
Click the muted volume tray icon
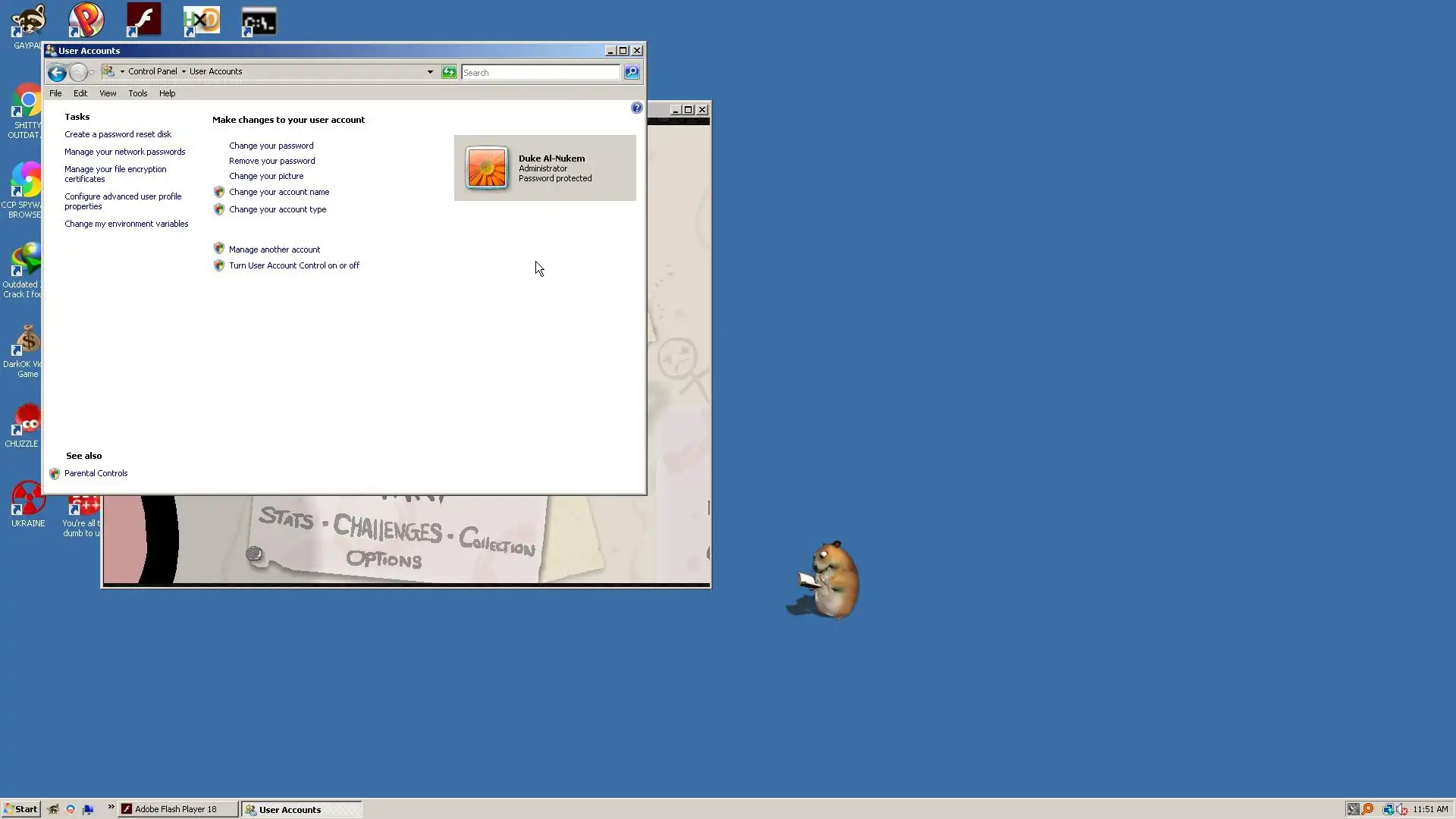(1401, 809)
